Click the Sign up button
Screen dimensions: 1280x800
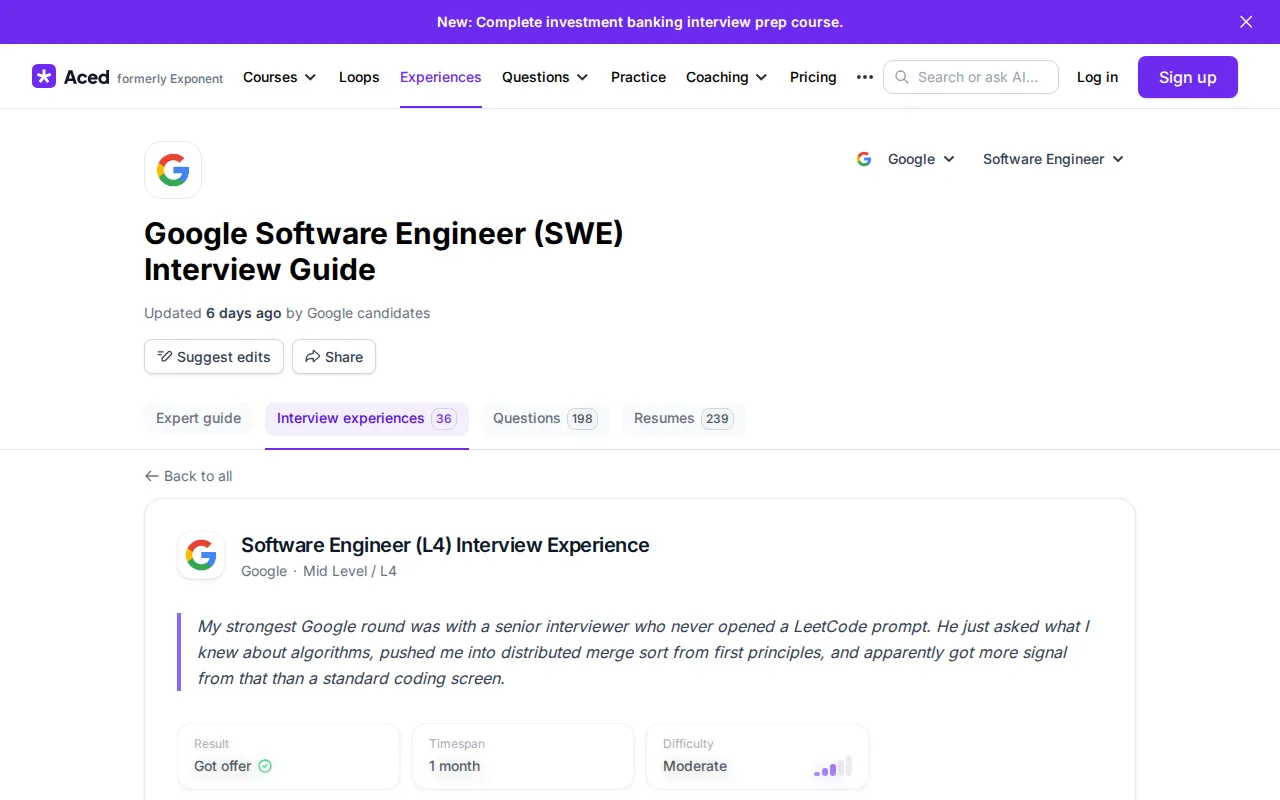tap(1188, 77)
